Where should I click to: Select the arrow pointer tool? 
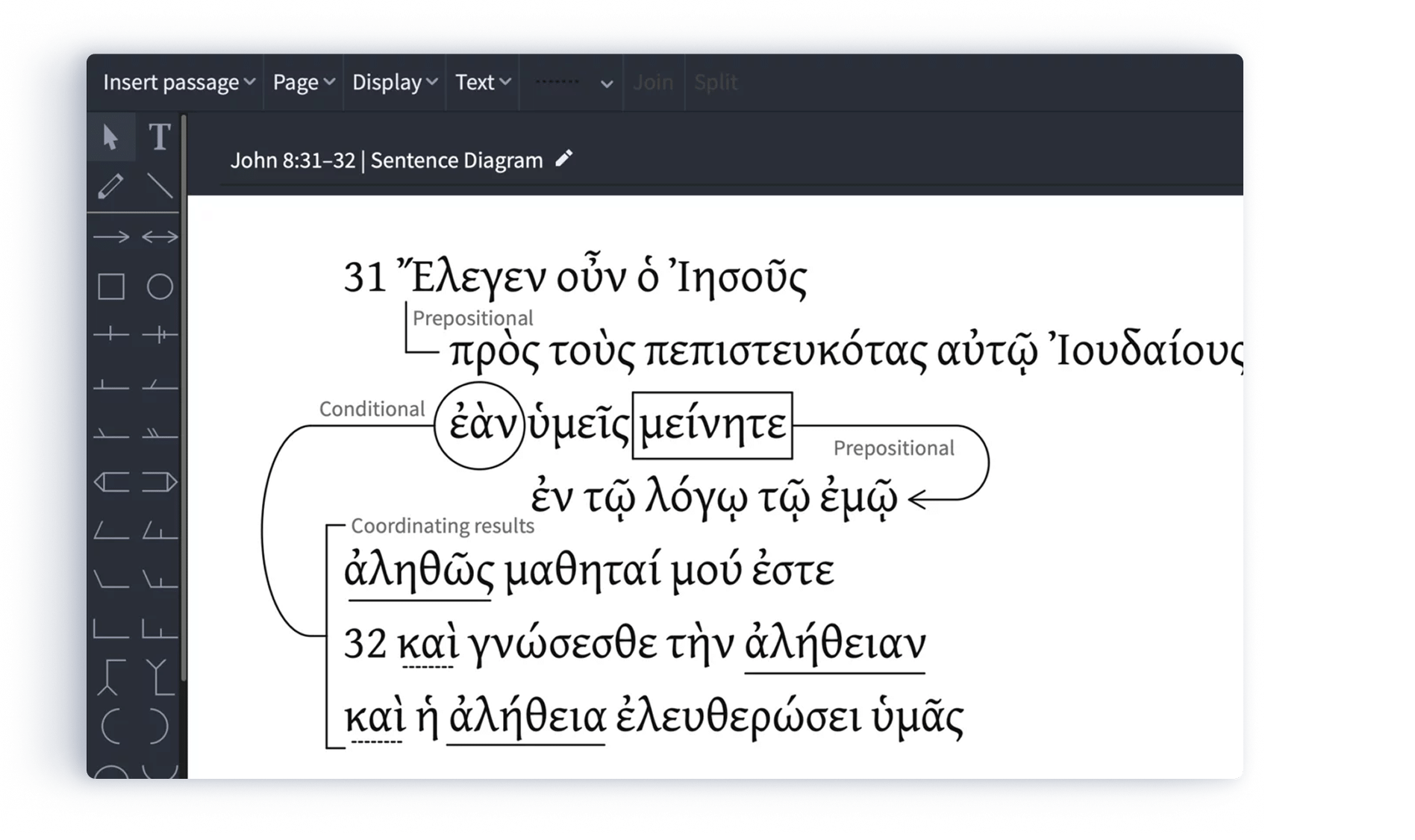(111, 137)
